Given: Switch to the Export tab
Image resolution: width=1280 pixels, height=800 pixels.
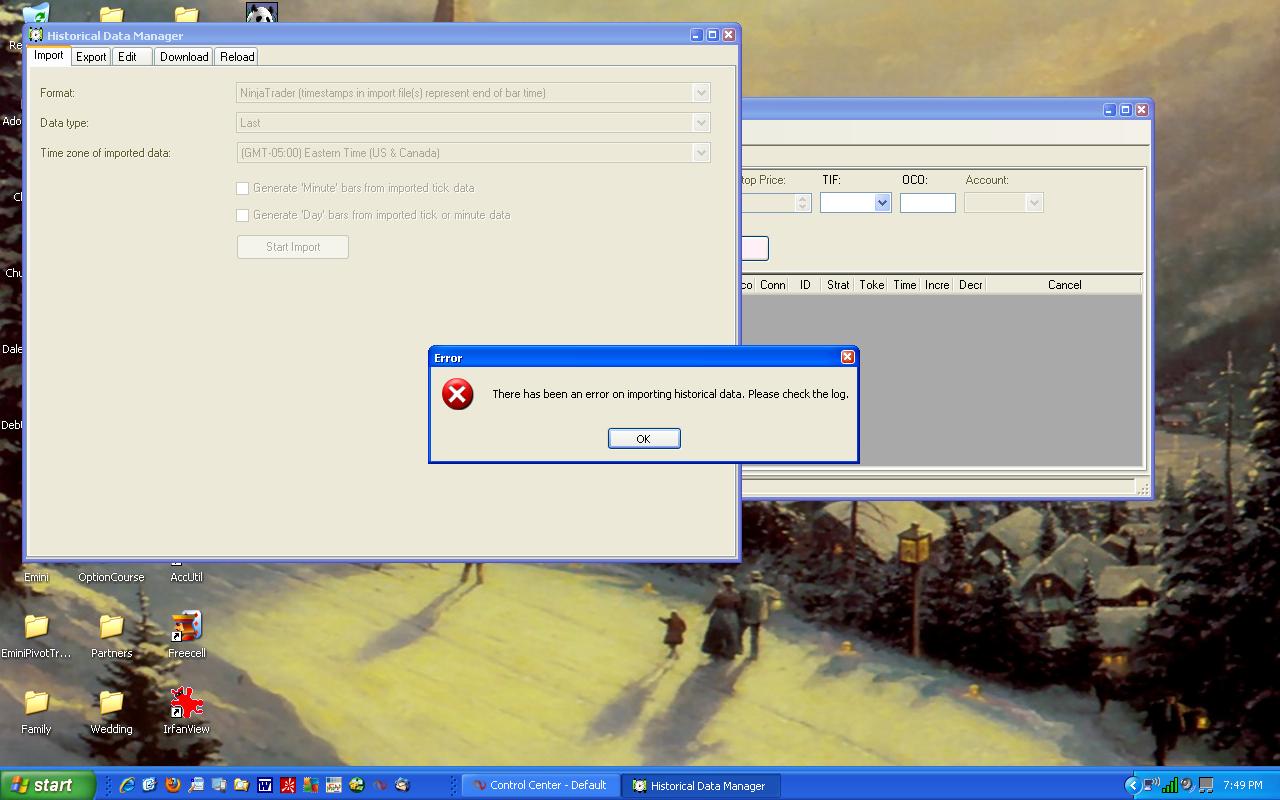Looking at the screenshot, I should pyautogui.click(x=91, y=57).
